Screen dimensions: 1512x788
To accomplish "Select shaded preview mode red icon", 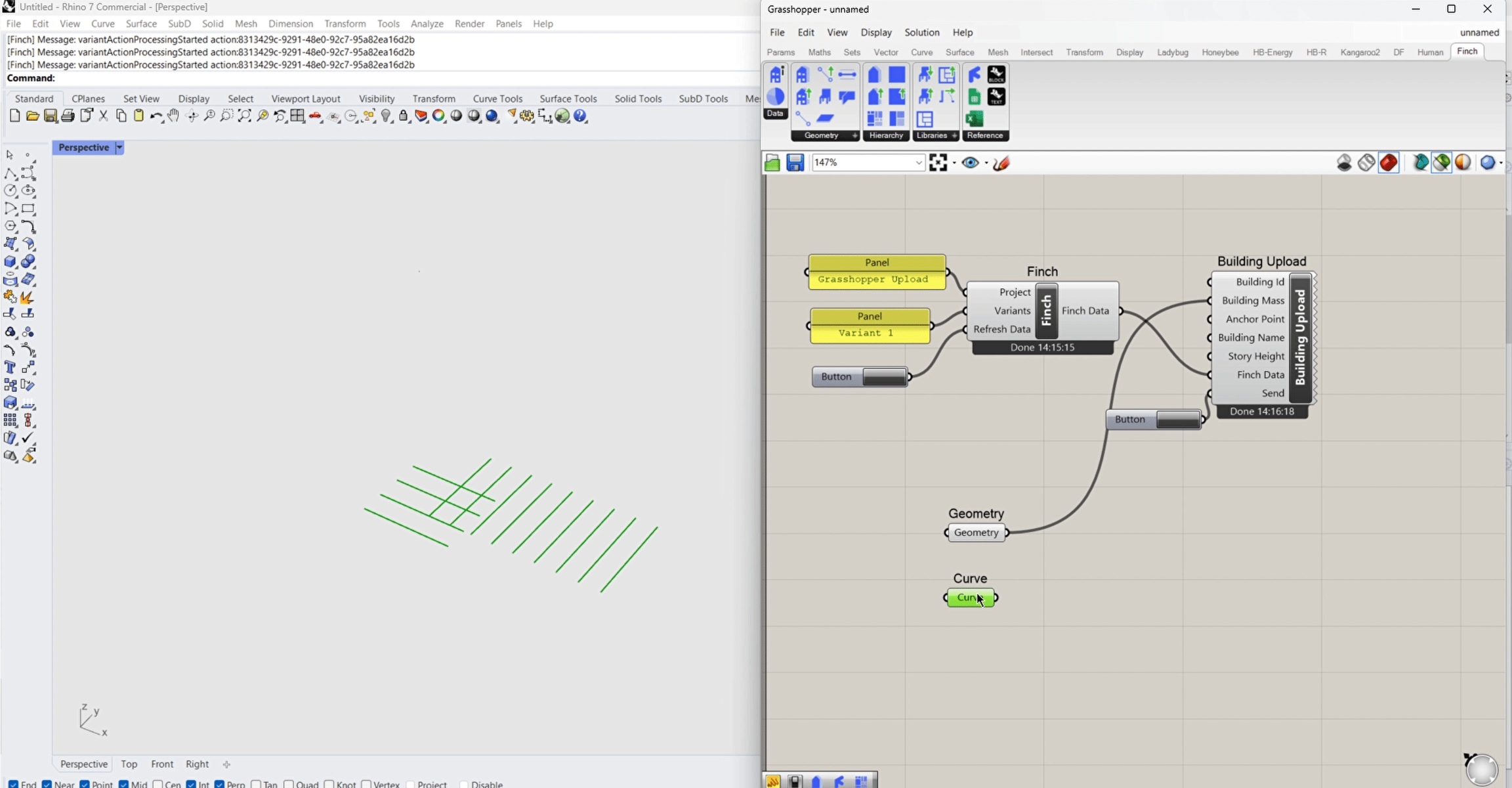I will (x=1389, y=163).
